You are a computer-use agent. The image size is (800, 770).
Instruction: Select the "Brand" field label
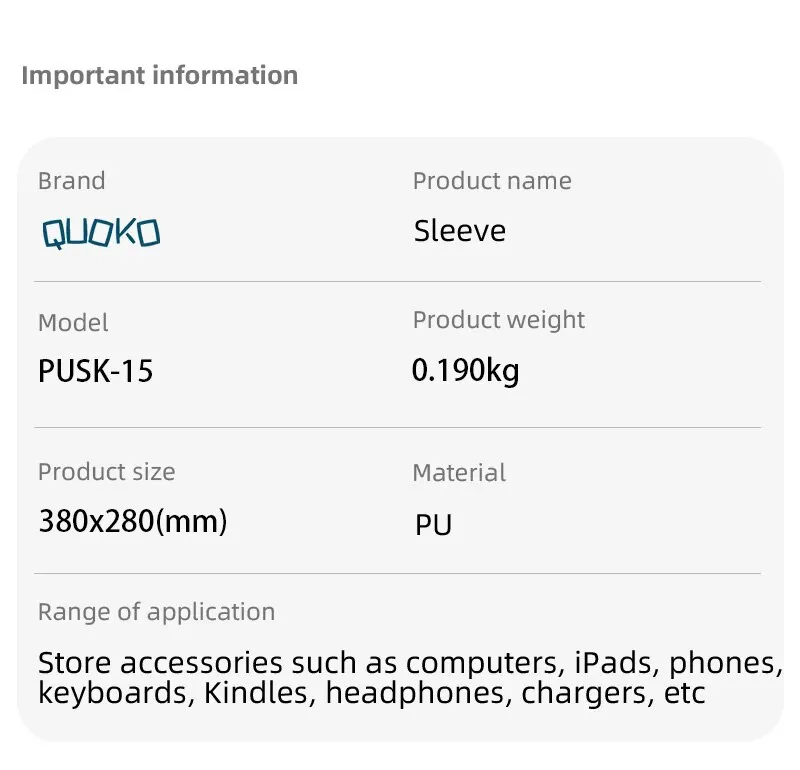(x=71, y=181)
